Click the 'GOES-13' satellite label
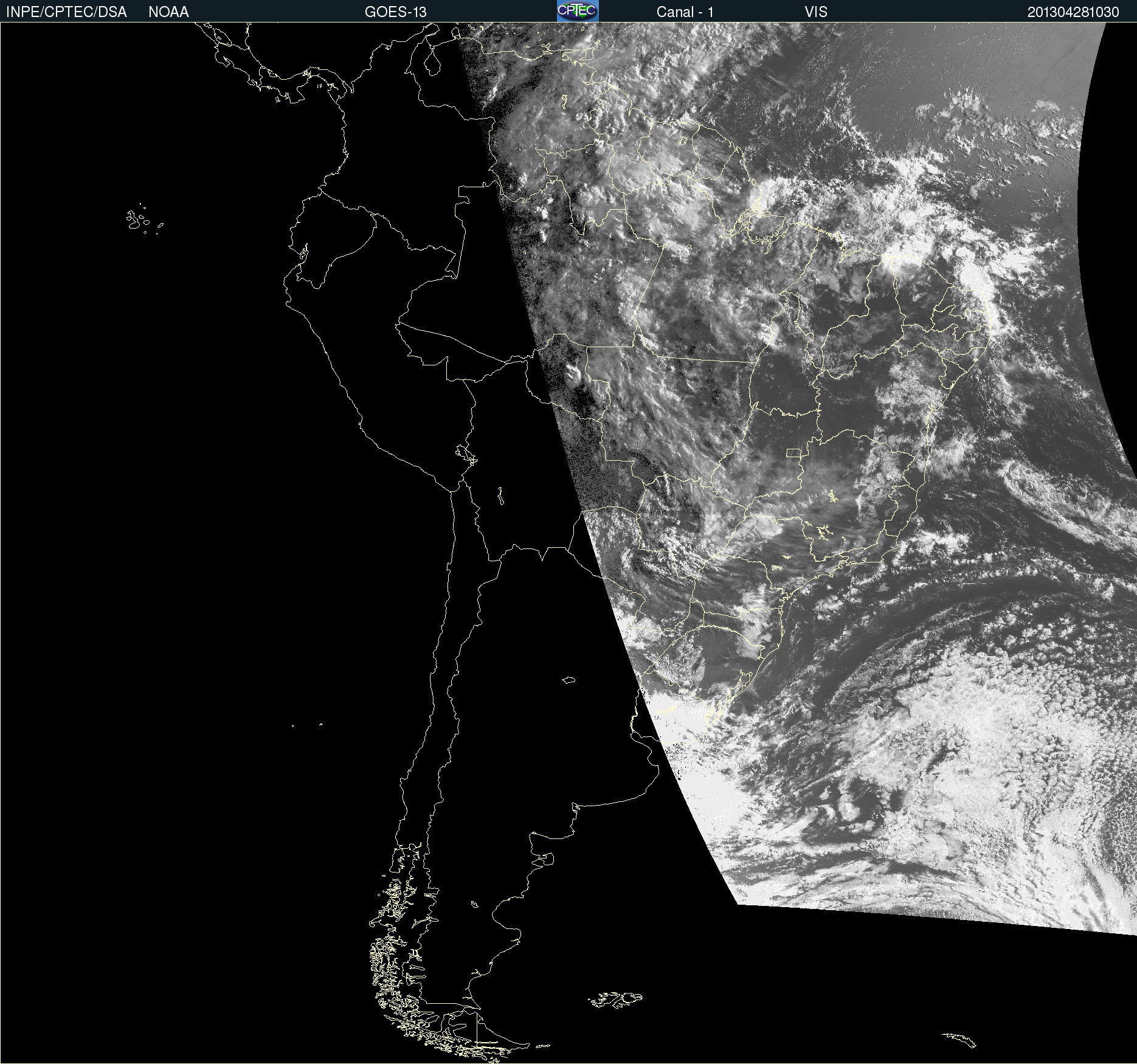The height and width of the screenshot is (1064, 1137). pyautogui.click(x=396, y=12)
